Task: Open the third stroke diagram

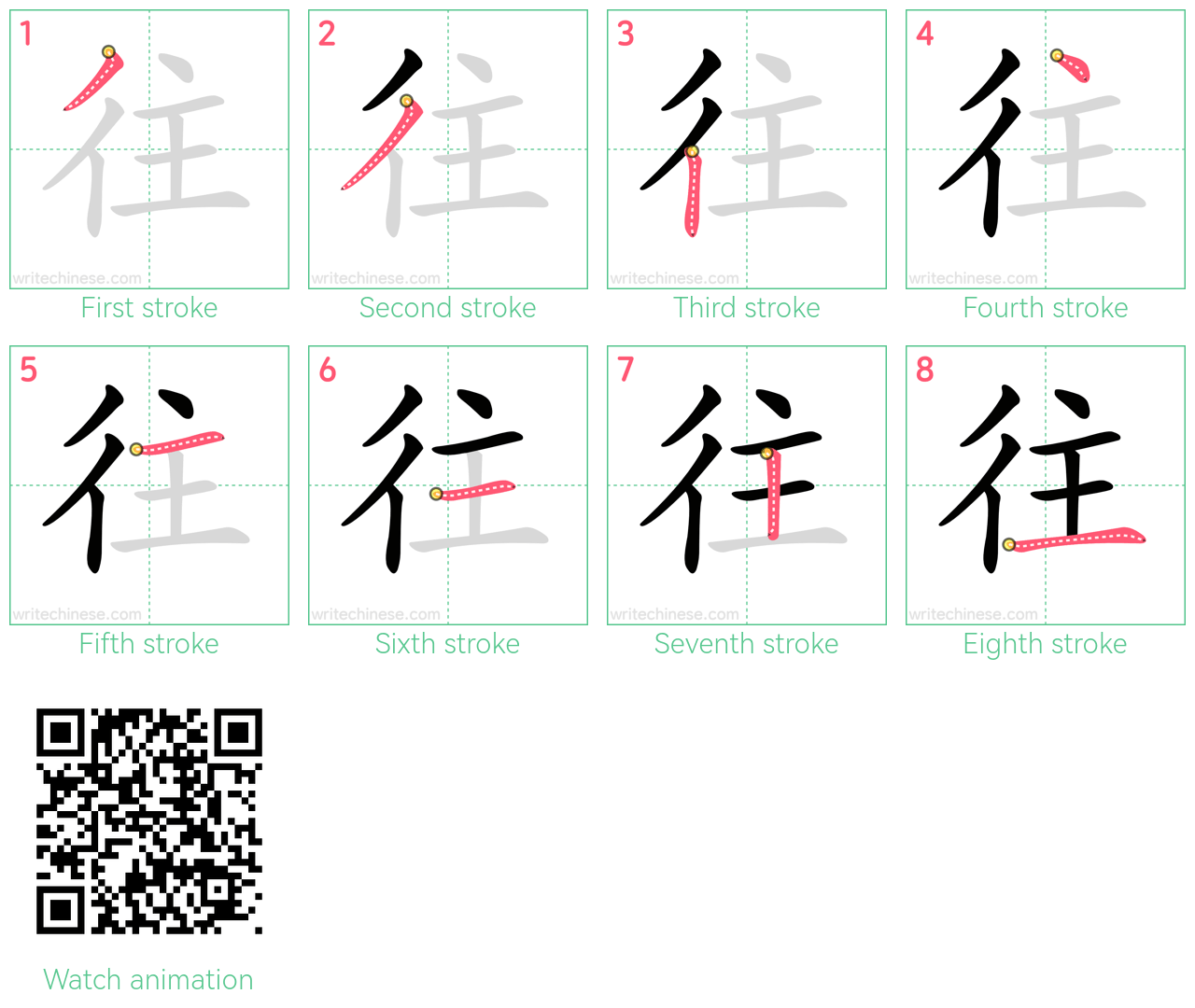Action: [x=747, y=149]
